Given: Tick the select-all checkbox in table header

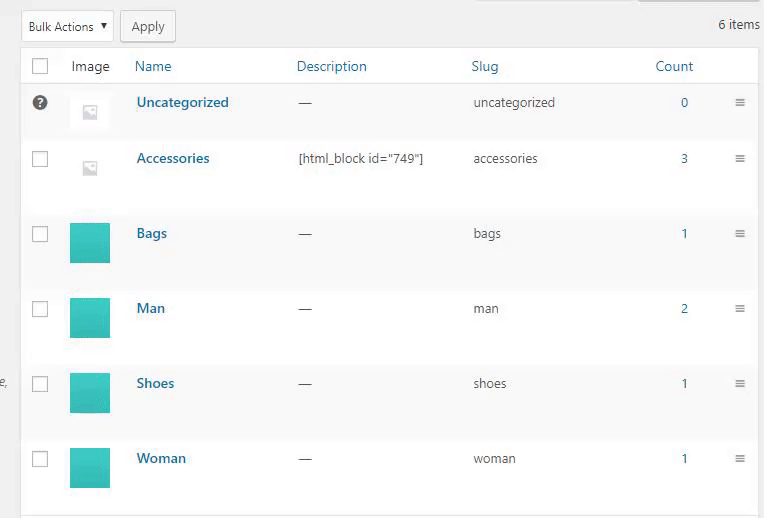Looking at the screenshot, I should point(40,66).
